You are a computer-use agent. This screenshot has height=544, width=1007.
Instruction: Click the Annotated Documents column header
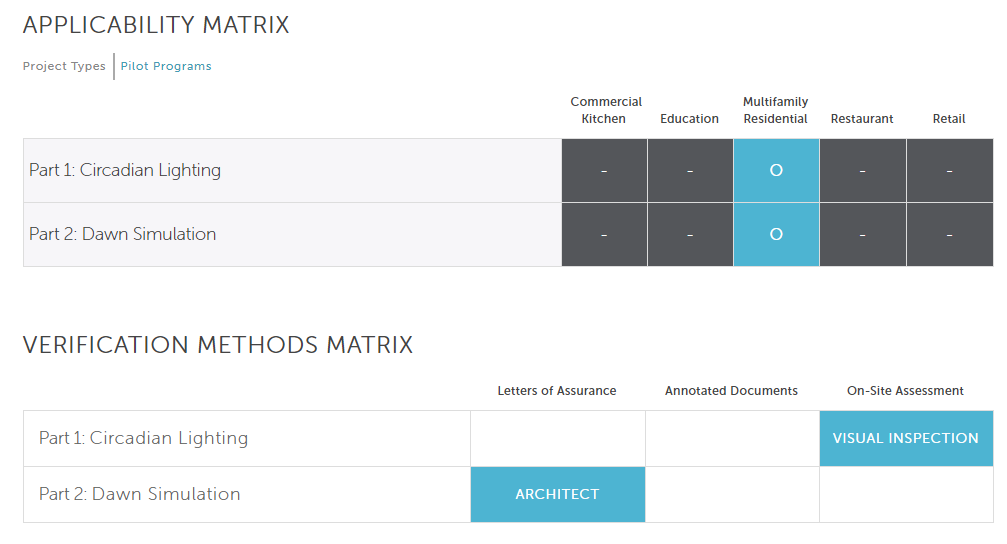pyautogui.click(x=731, y=391)
